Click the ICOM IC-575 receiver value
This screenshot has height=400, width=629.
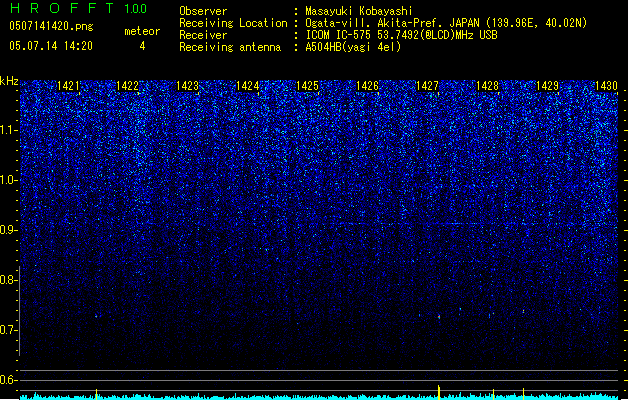tap(401, 35)
